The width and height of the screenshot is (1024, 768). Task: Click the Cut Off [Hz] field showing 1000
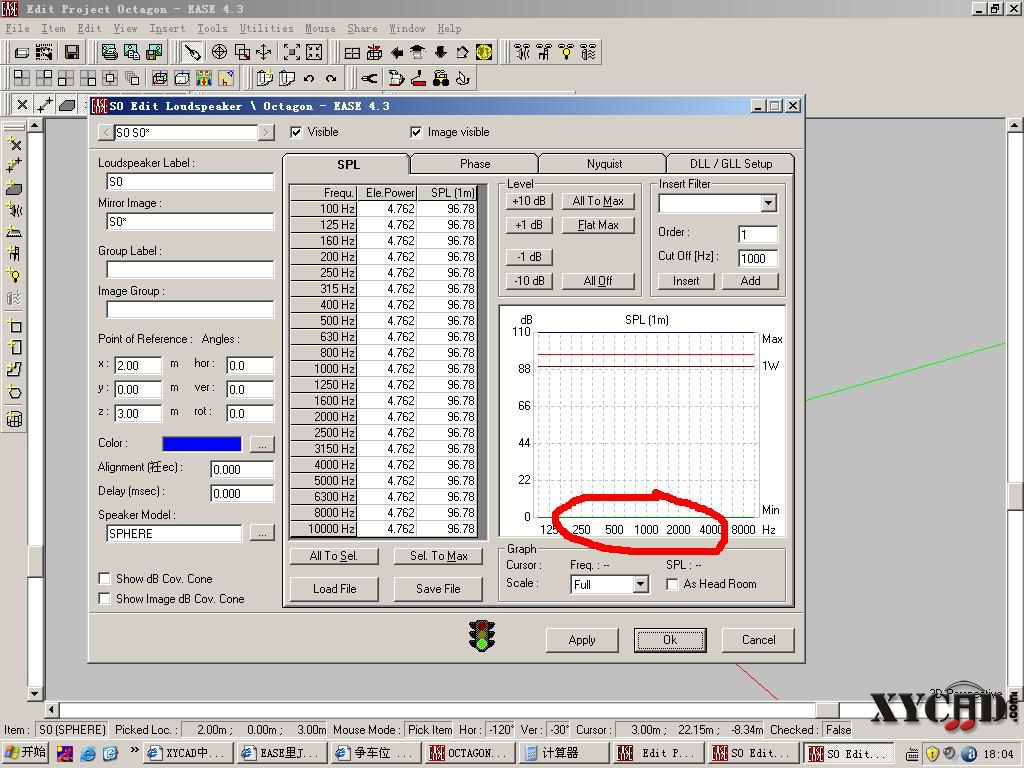[758, 259]
